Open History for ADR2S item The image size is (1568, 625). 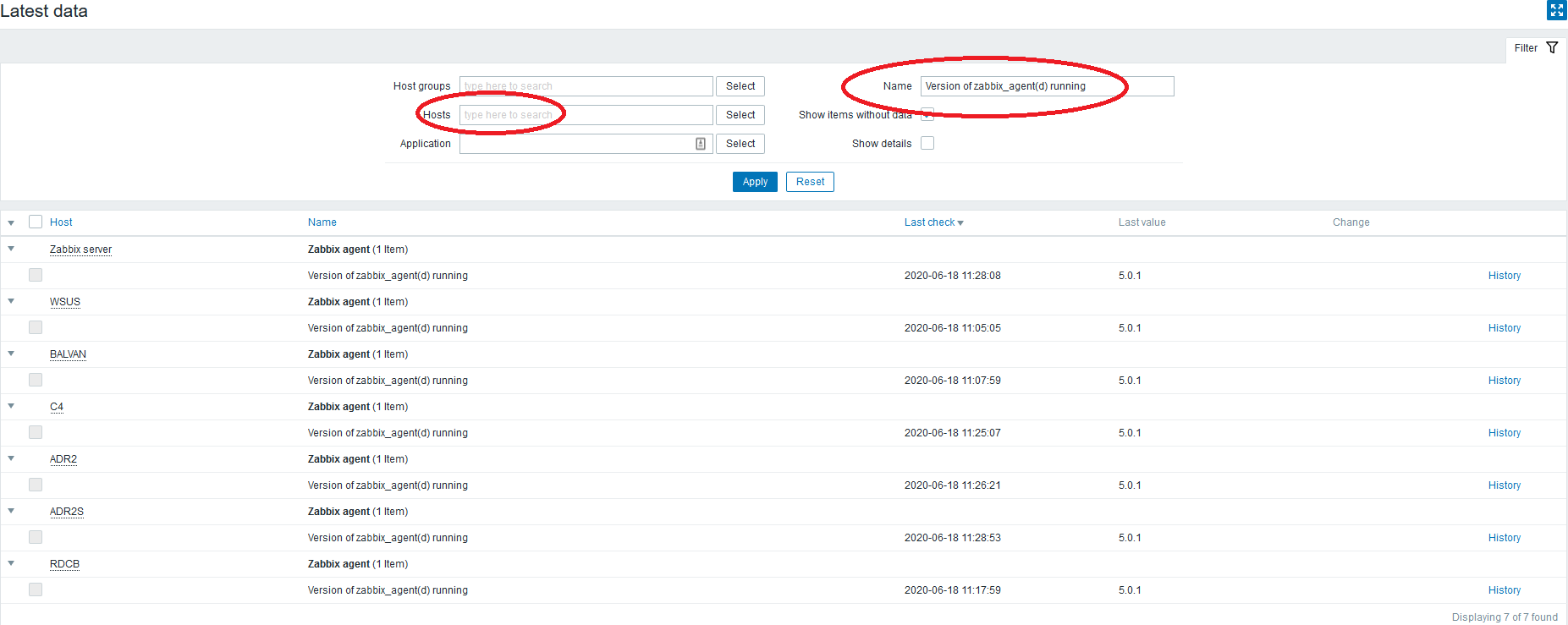point(1505,538)
